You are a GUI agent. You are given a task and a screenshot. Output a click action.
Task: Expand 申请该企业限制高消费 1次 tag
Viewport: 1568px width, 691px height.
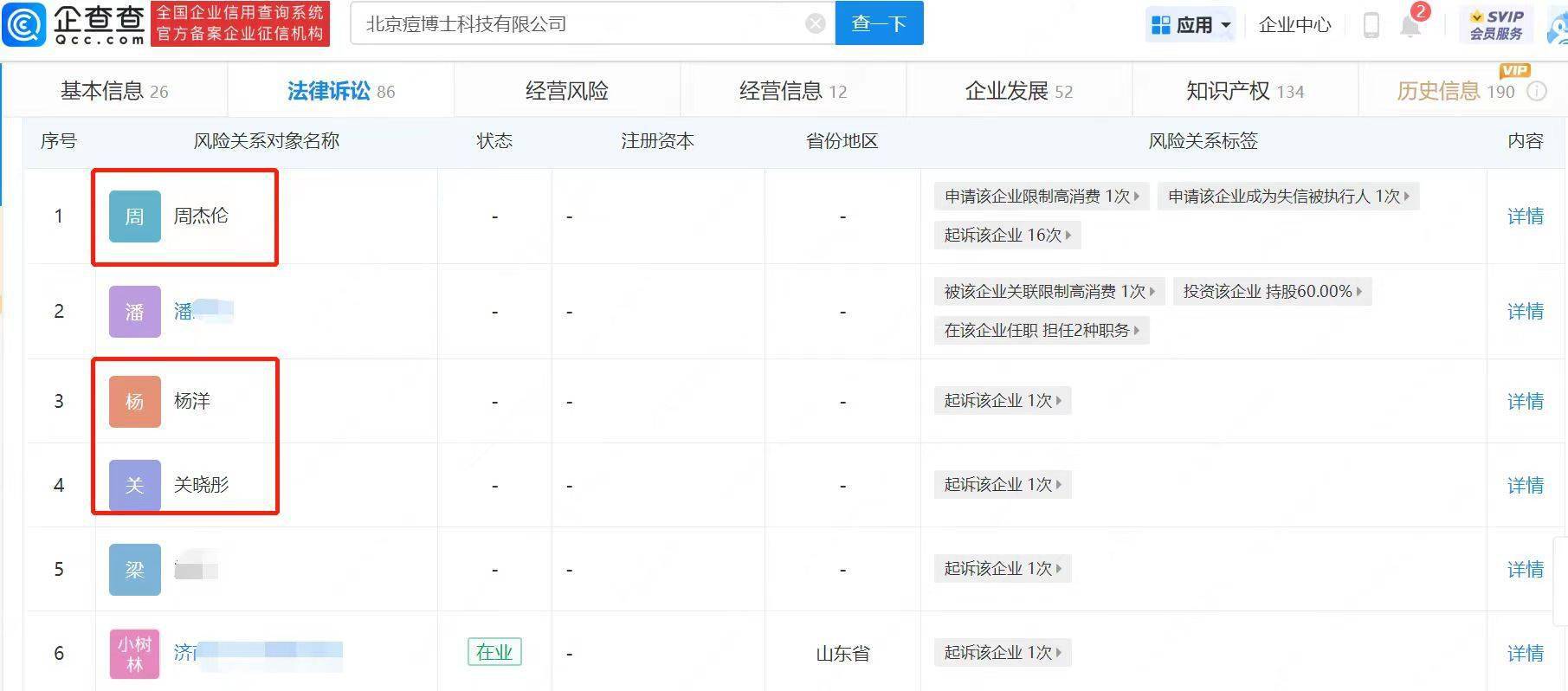coord(1042,197)
